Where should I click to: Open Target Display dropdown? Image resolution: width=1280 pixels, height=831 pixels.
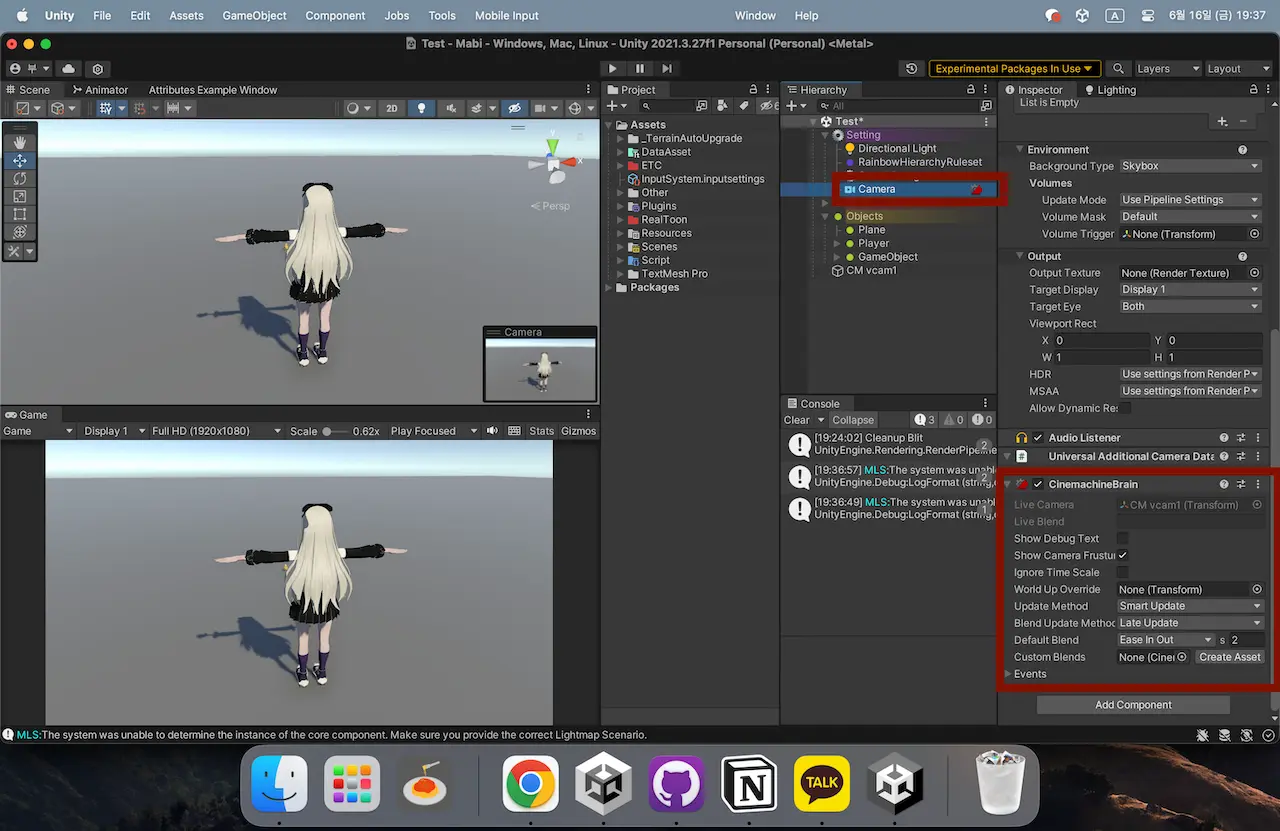(1190, 289)
